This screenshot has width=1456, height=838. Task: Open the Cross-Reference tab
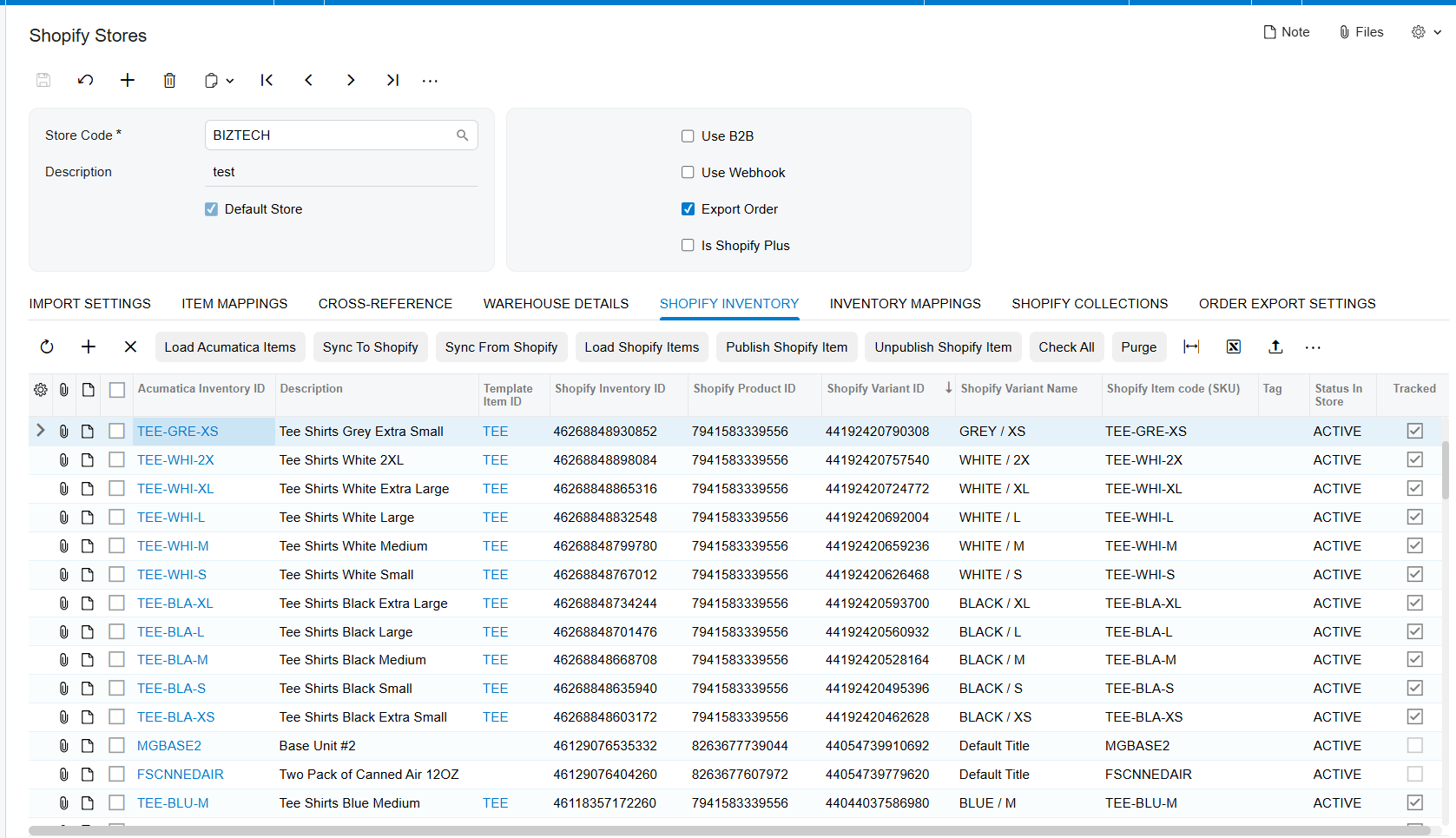click(x=385, y=304)
